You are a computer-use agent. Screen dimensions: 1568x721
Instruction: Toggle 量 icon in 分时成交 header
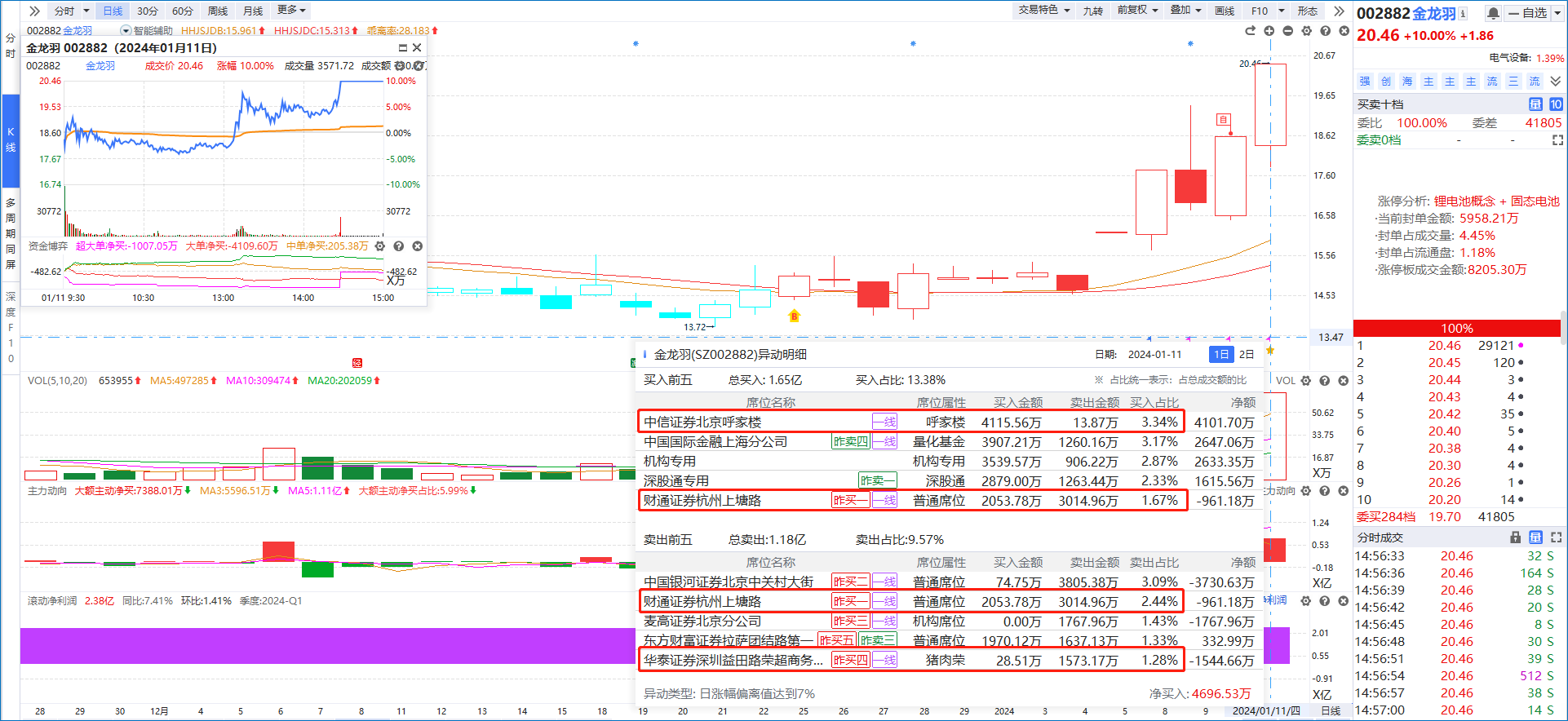coord(1535,537)
